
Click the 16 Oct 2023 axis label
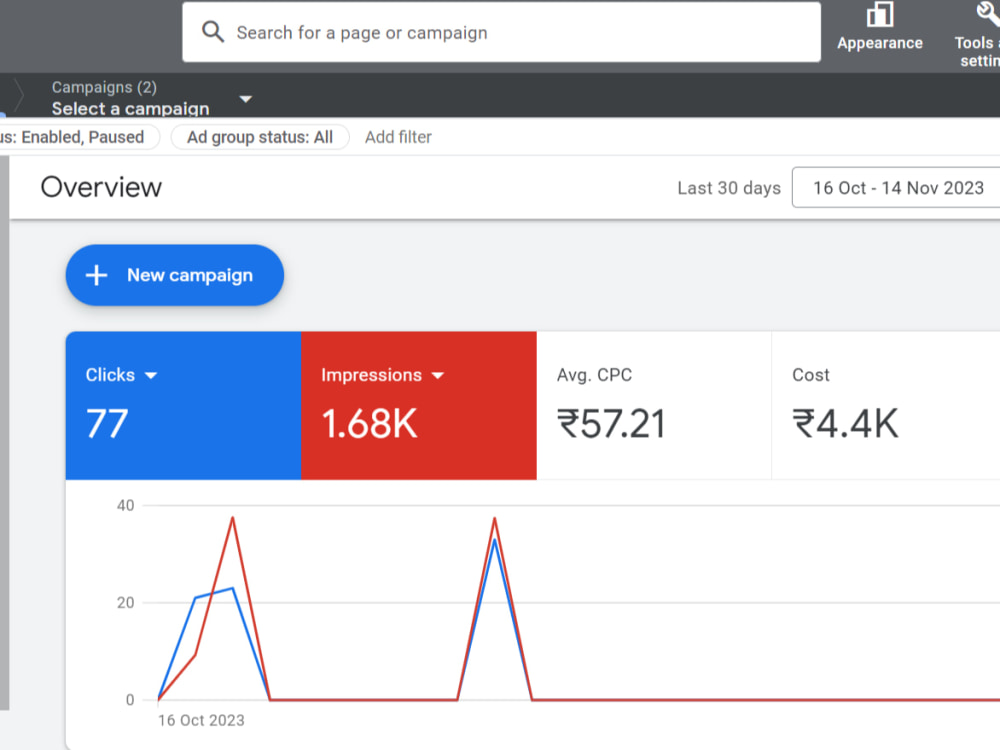pyautogui.click(x=201, y=721)
